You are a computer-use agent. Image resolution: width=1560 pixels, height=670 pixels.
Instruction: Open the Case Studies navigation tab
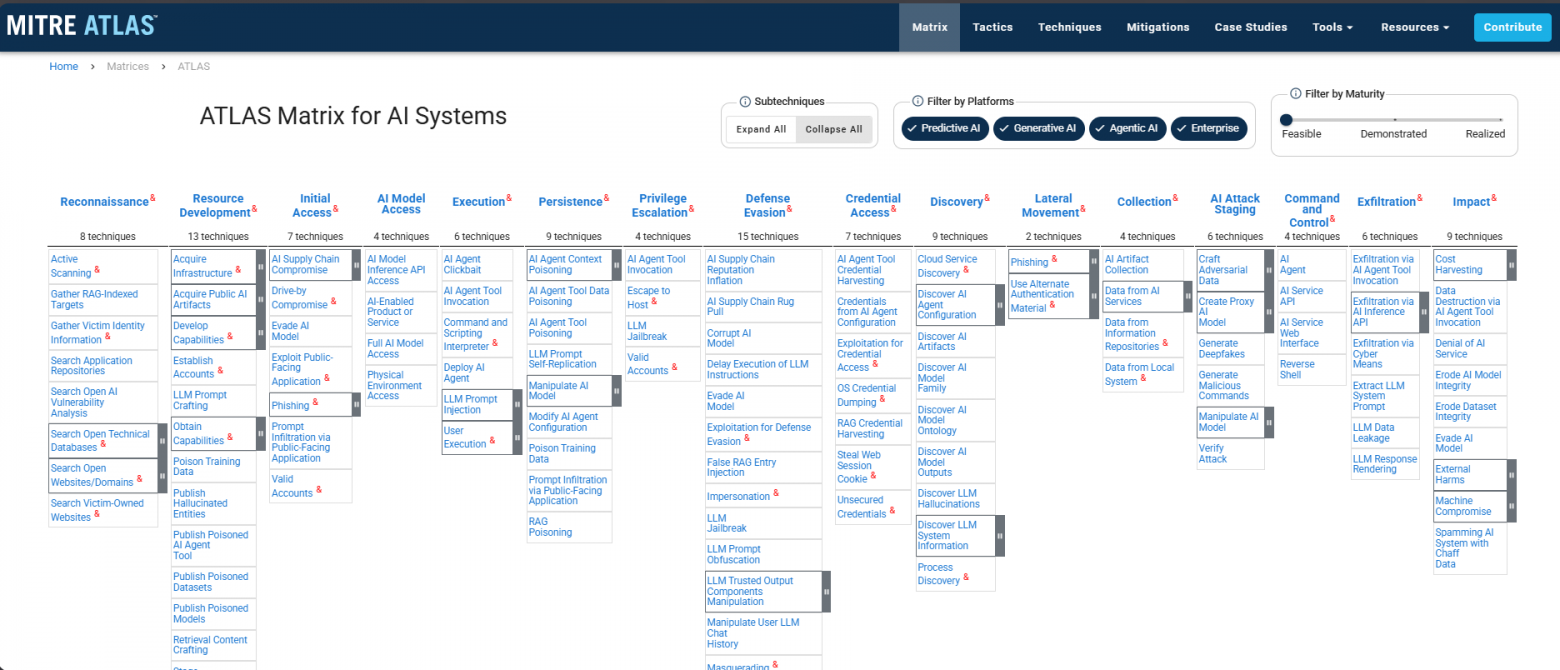1251,27
